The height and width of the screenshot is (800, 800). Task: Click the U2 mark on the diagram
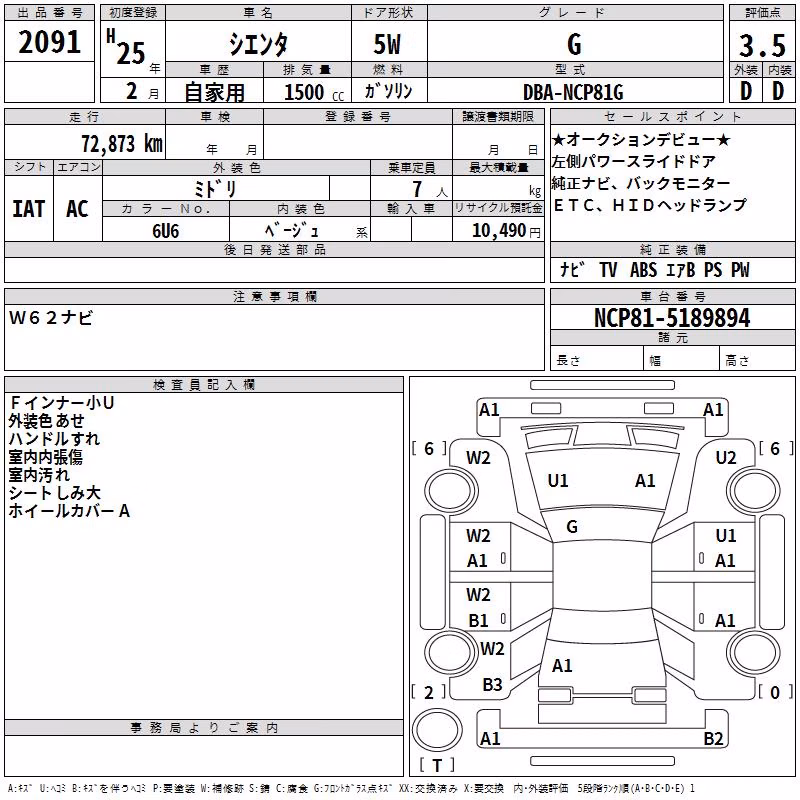(x=726, y=458)
